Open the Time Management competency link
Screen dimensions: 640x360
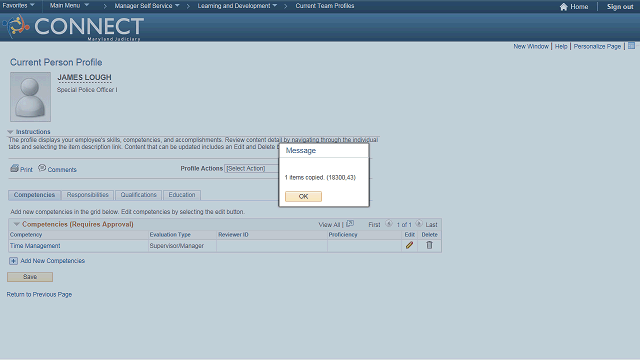(x=35, y=246)
